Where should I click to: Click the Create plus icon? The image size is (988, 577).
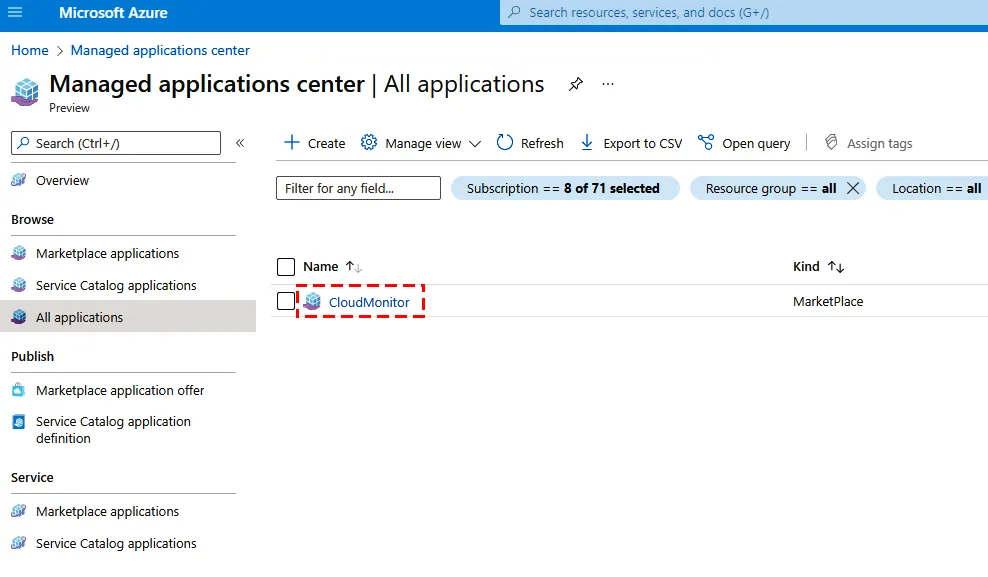pos(292,142)
